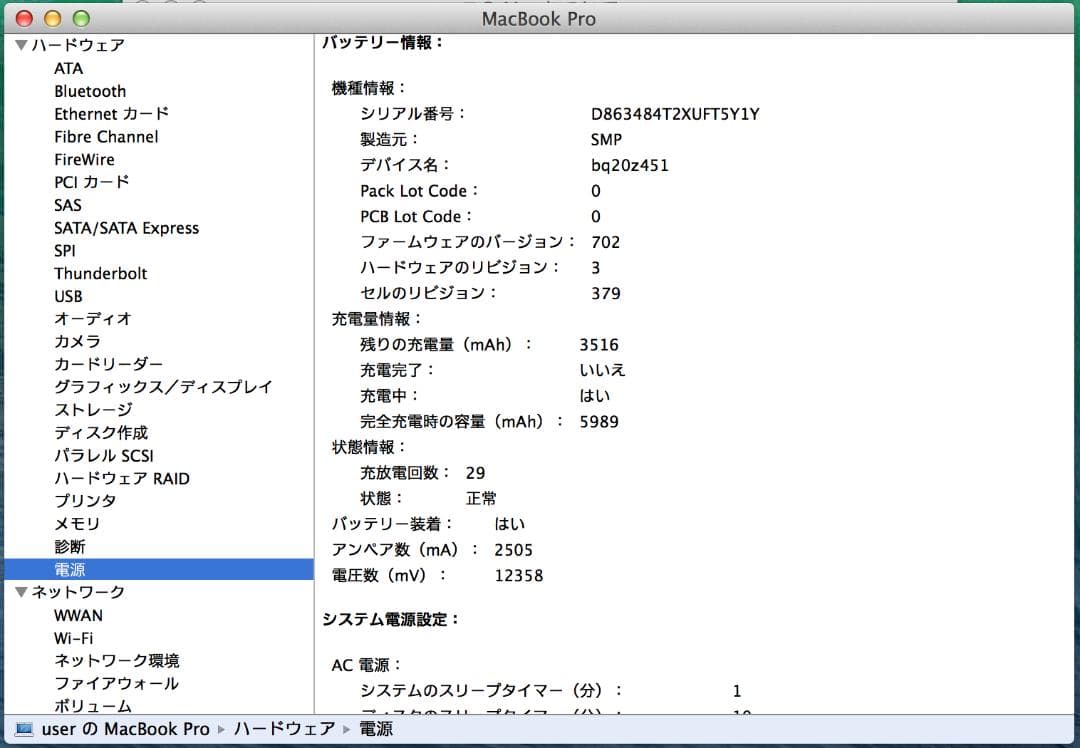Select オーディオ in the sidebar

(90, 319)
